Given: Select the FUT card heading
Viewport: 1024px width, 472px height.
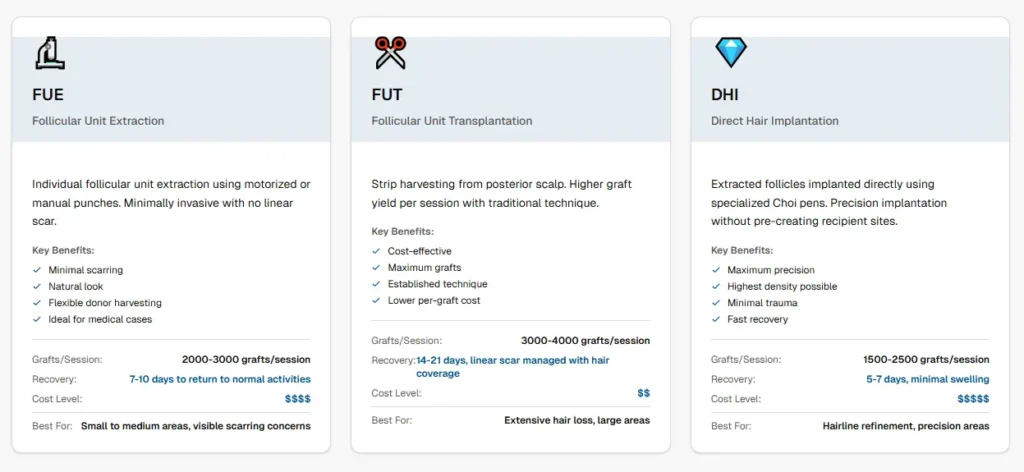Looking at the screenshot, I should pyautogui.click(x=387, y=95).
